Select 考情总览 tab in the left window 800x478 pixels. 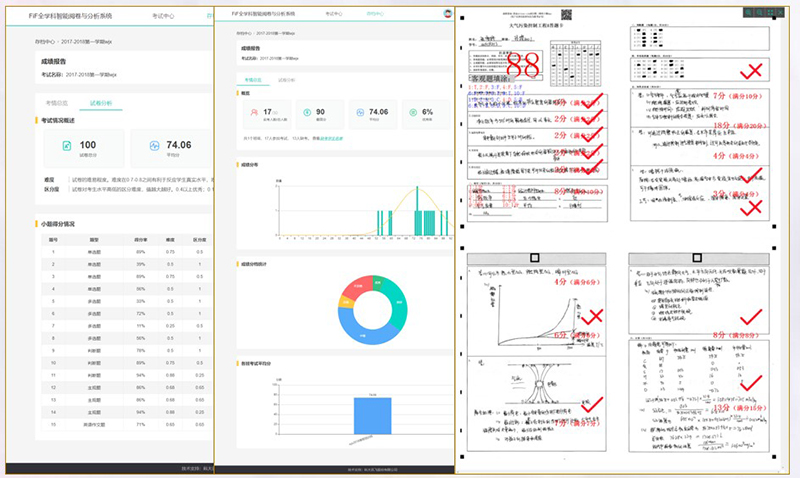click(57, 103)
